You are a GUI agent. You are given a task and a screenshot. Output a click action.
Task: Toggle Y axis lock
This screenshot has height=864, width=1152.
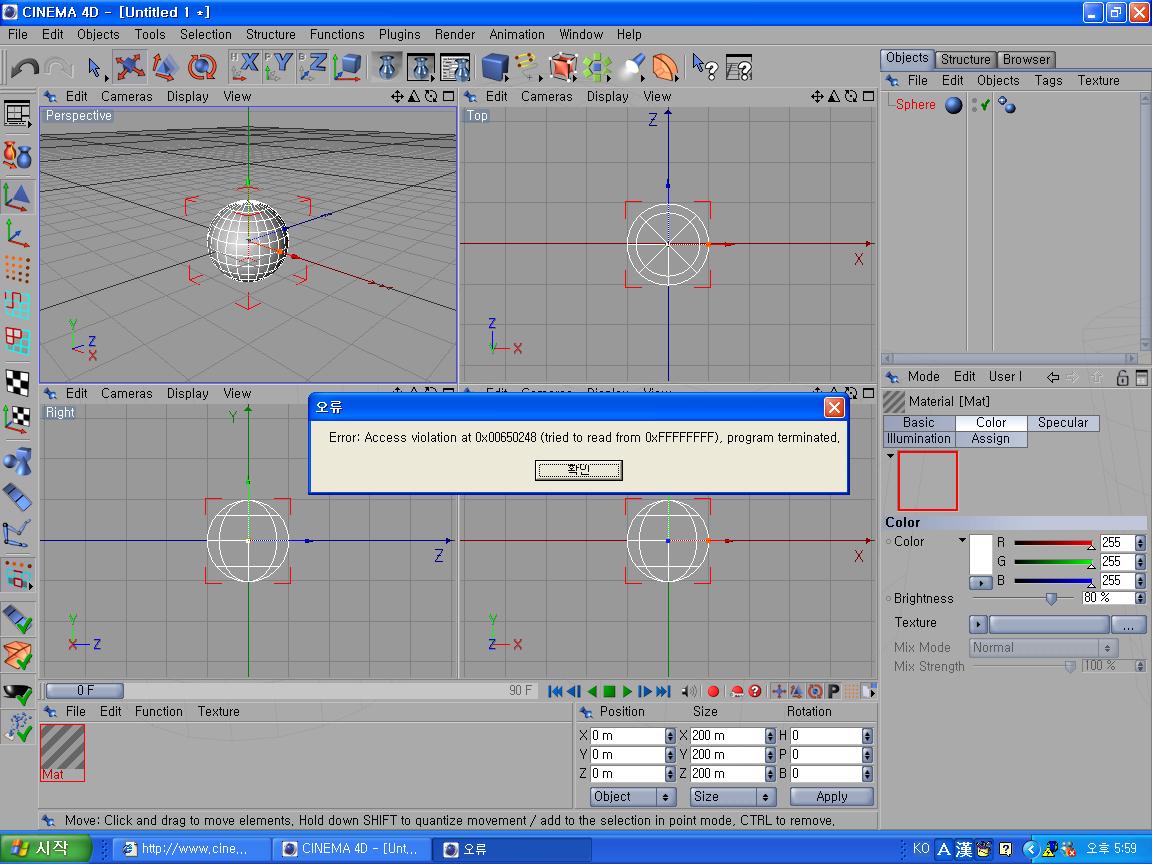(x=278, y=66)
